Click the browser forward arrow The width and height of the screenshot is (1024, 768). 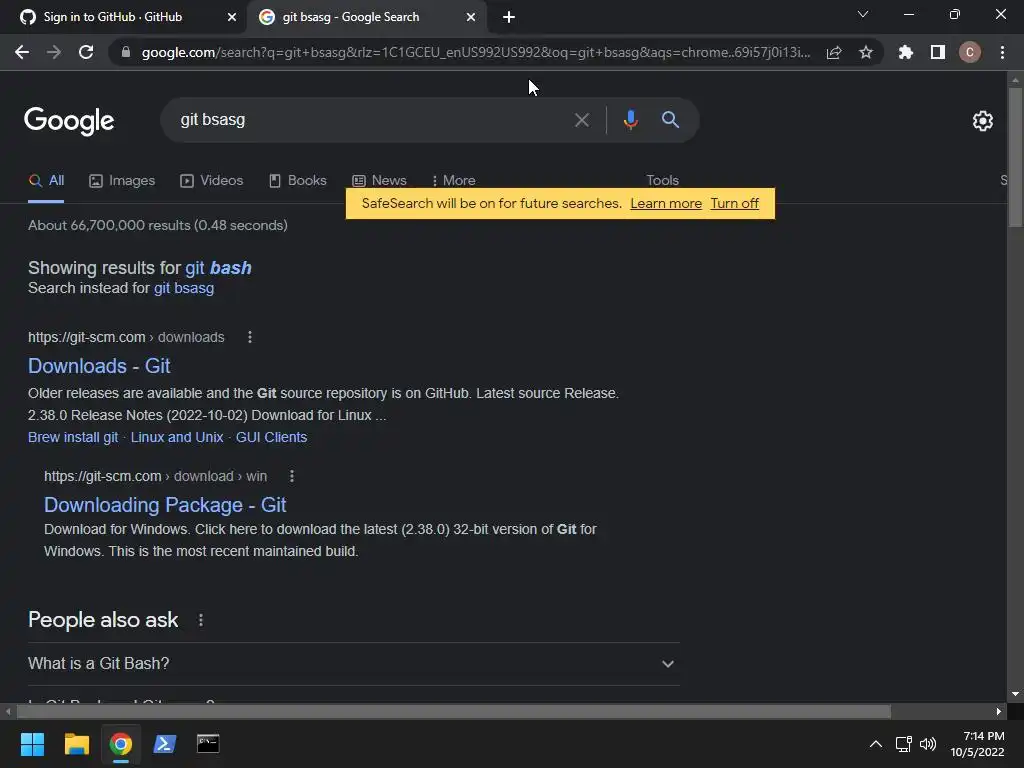(54, 52)
